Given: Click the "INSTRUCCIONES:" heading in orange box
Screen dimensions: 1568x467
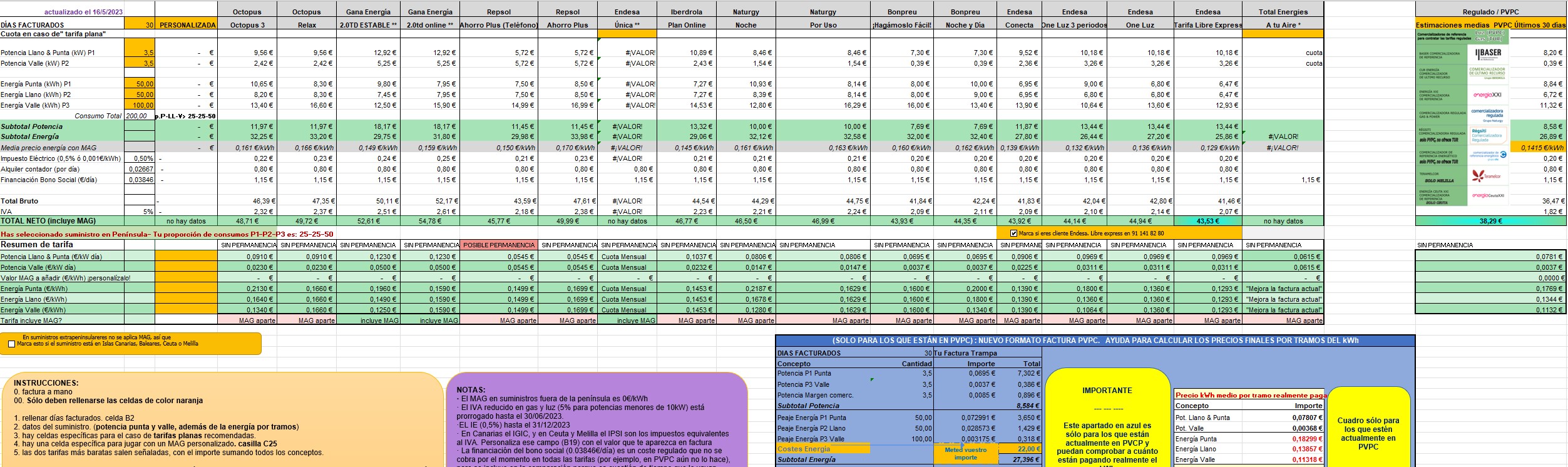Looking at the screenshot, I should 46,383.
